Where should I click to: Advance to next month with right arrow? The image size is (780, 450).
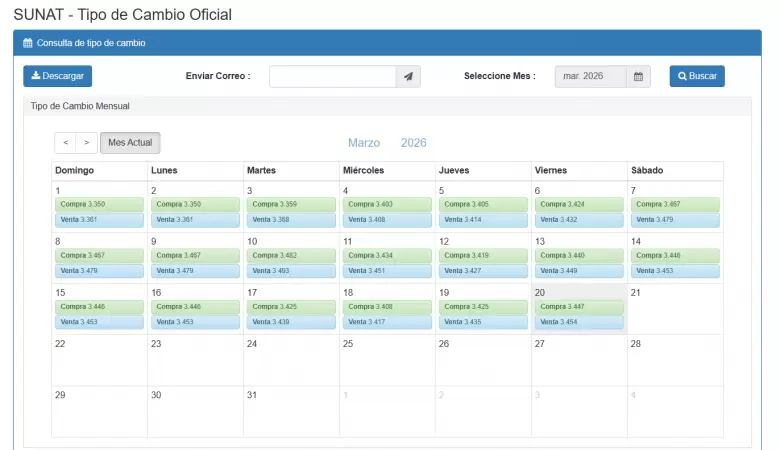(87, 143)
